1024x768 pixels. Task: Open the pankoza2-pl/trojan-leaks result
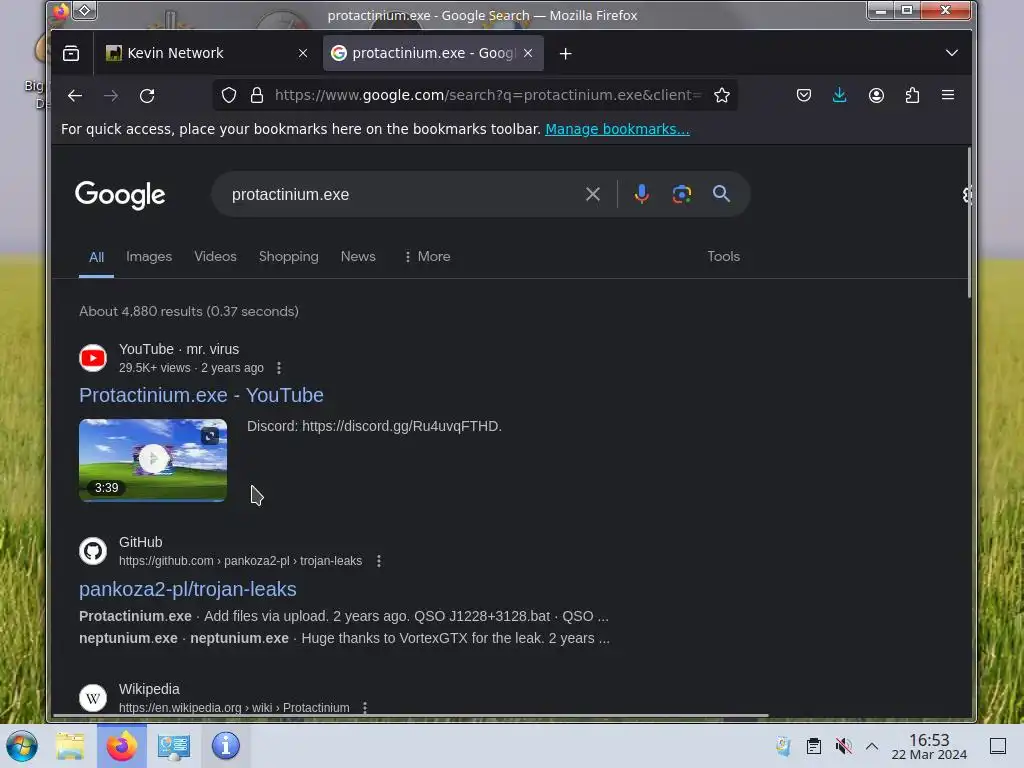click(187, 589)
